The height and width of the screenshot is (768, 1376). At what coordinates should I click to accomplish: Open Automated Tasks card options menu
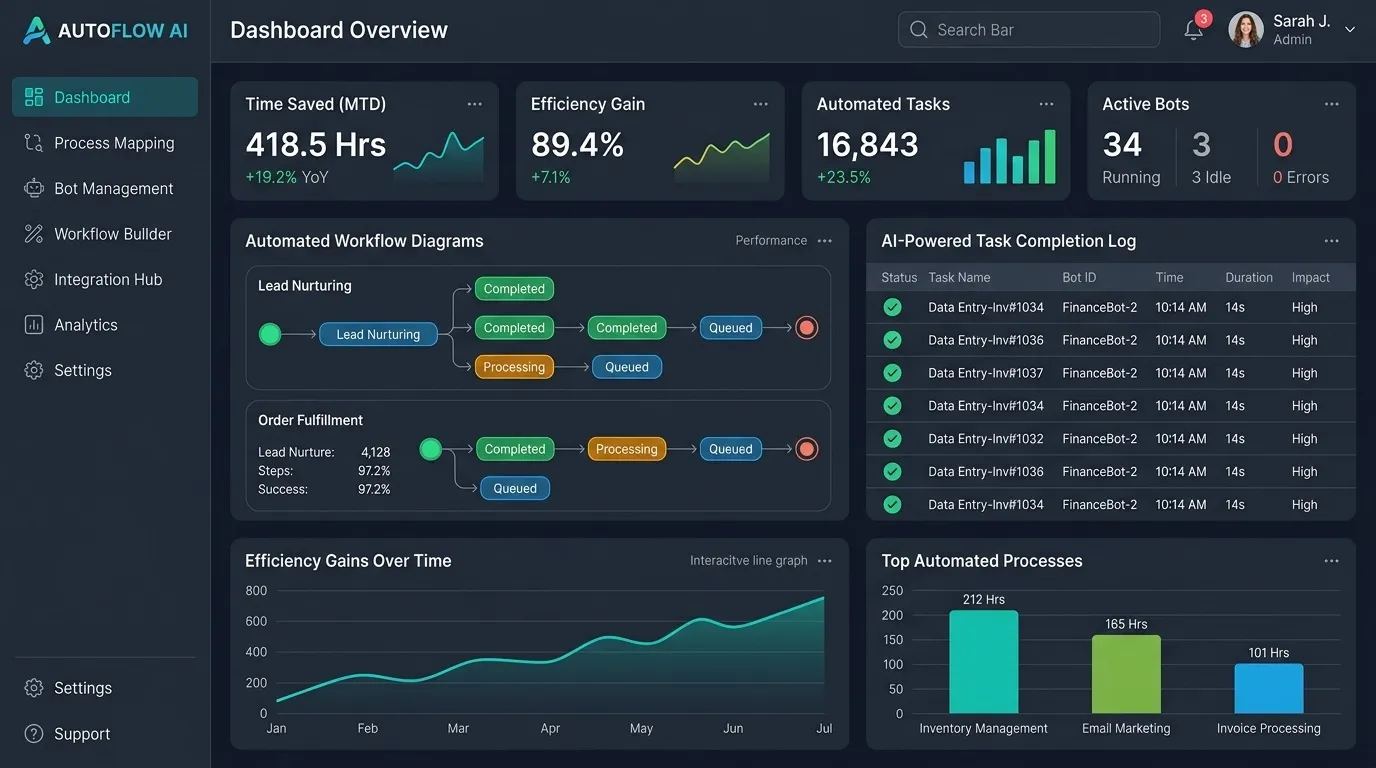1046,104
